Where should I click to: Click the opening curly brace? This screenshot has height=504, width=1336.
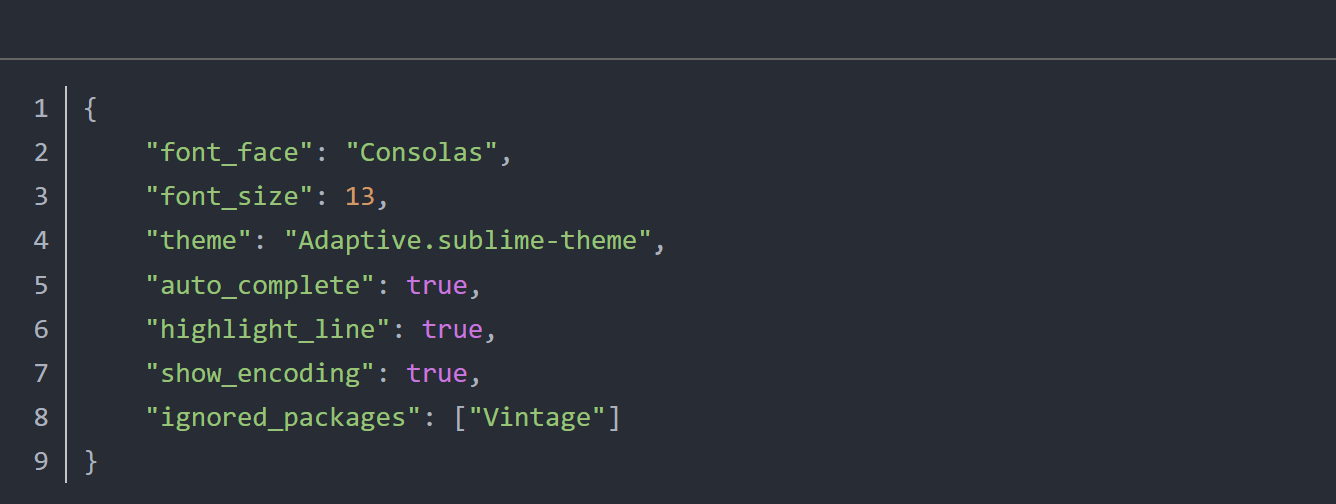click(91, 109)
